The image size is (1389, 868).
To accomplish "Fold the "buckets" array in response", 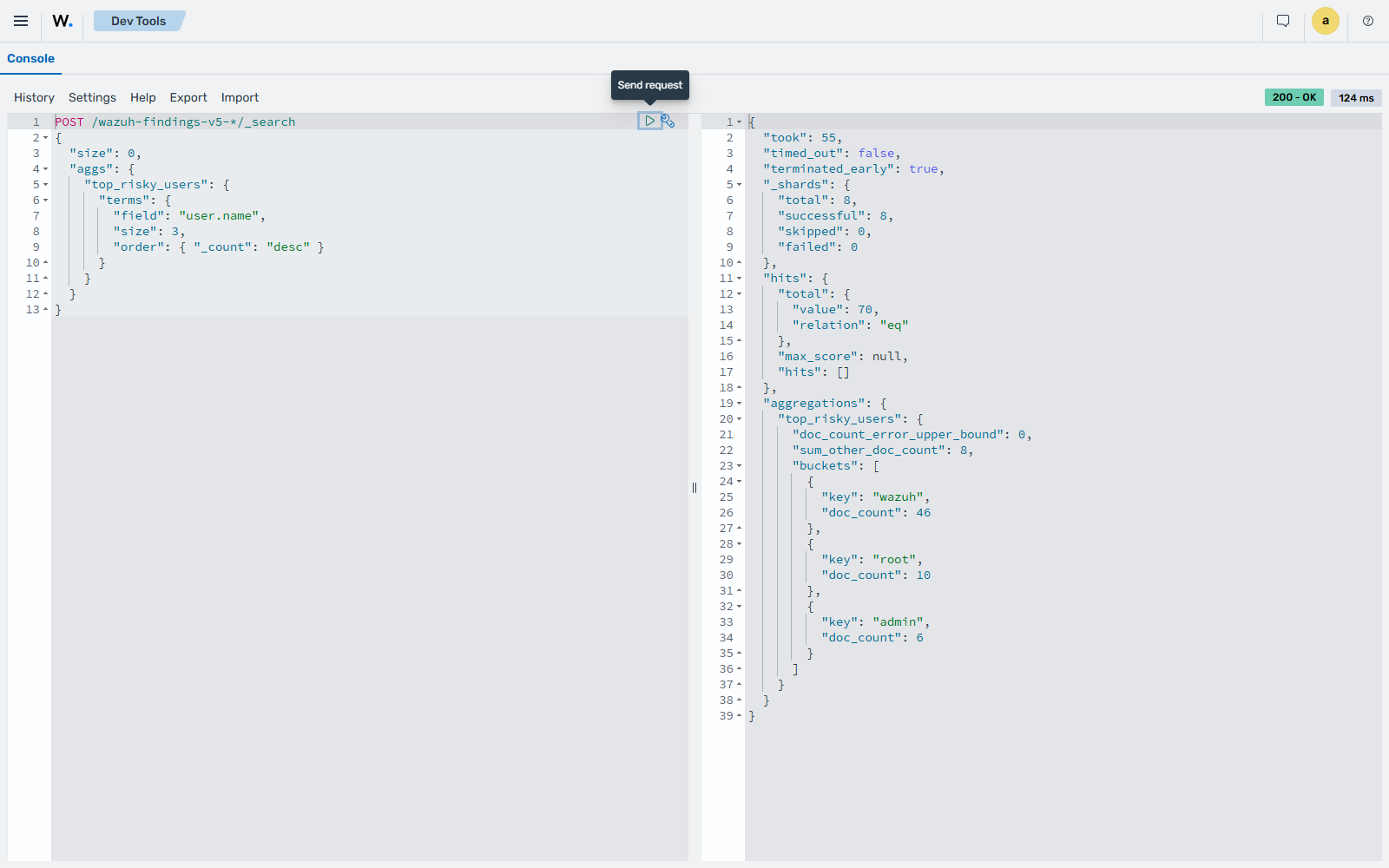I will (740, 466).
